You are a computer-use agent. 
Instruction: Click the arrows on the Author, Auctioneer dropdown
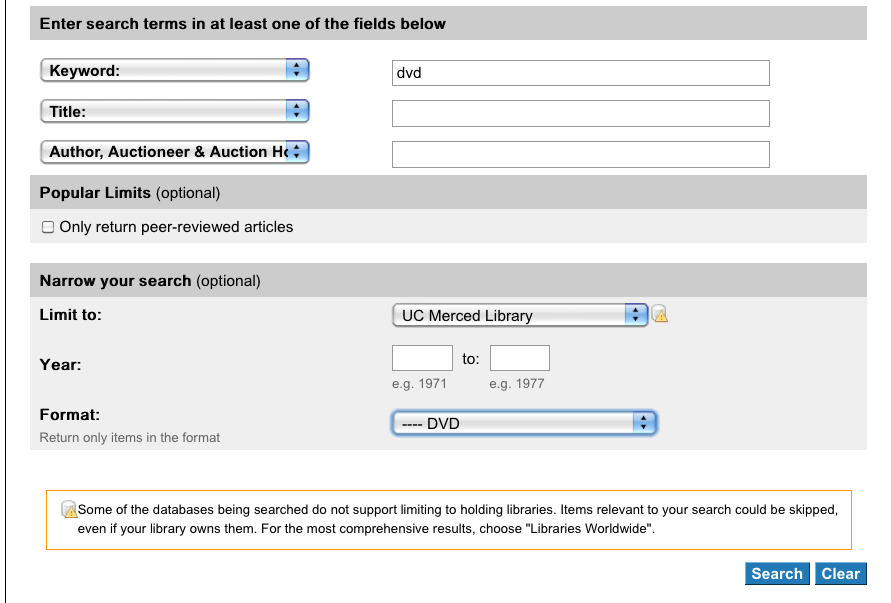tap(297, 152)
